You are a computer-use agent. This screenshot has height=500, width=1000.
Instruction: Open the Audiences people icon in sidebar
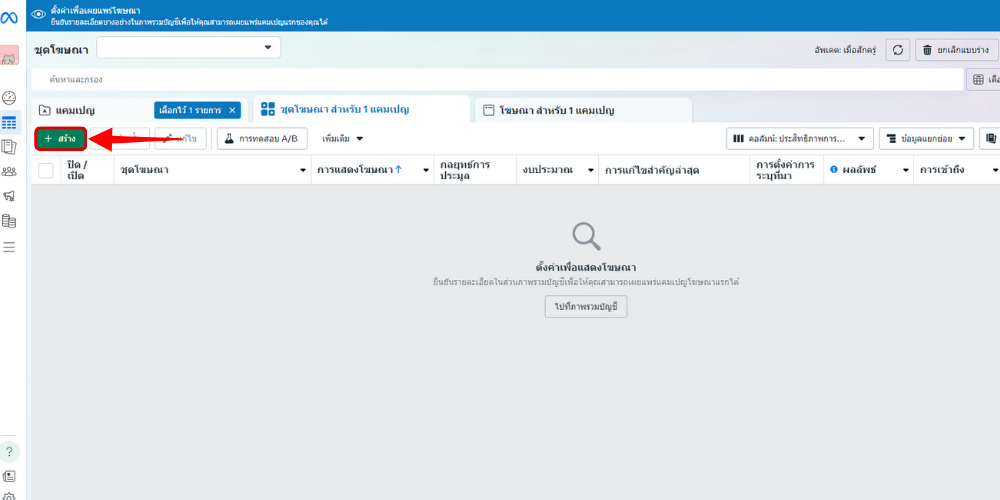click(x=9, y=171)
